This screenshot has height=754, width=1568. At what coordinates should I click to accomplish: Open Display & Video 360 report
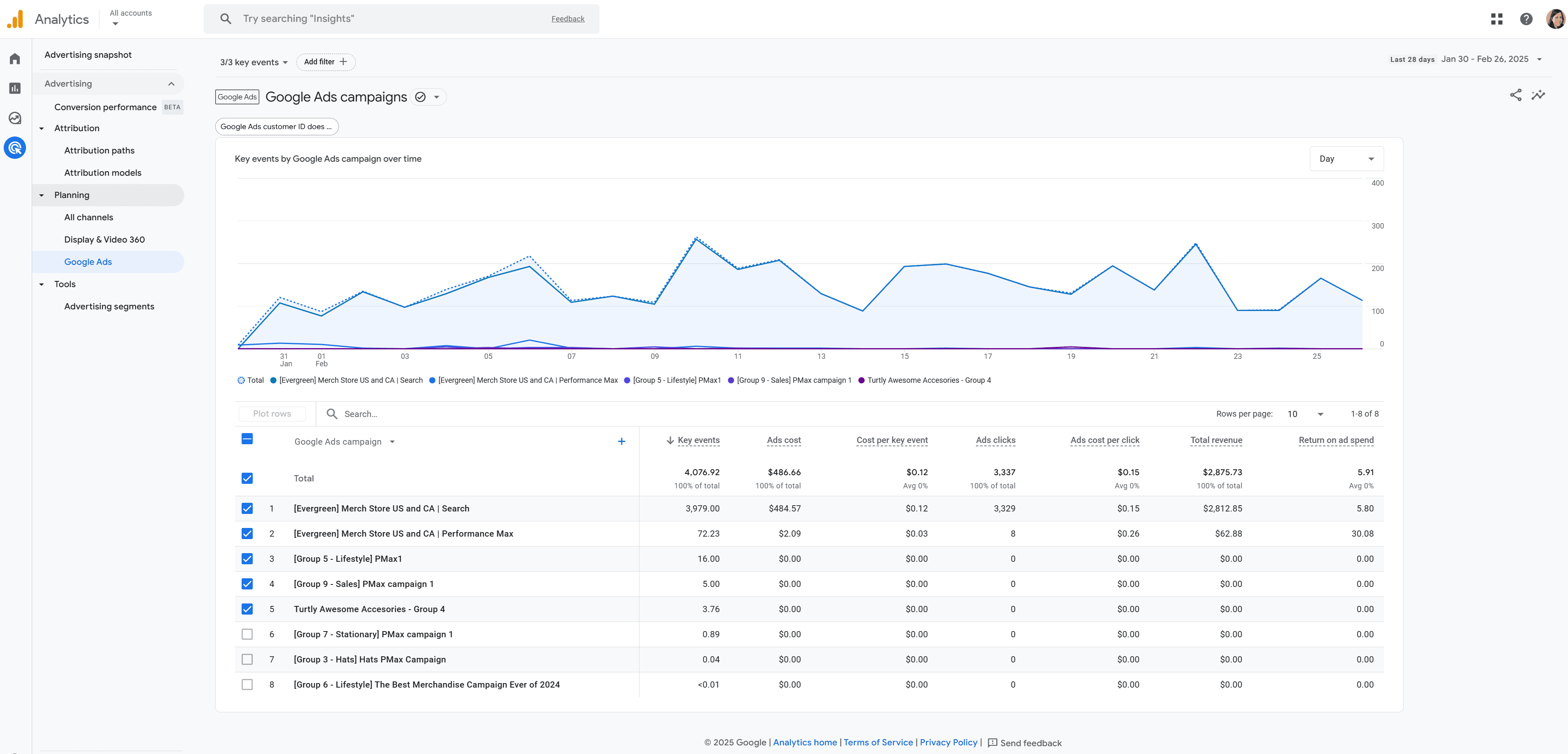pos(105,239)
